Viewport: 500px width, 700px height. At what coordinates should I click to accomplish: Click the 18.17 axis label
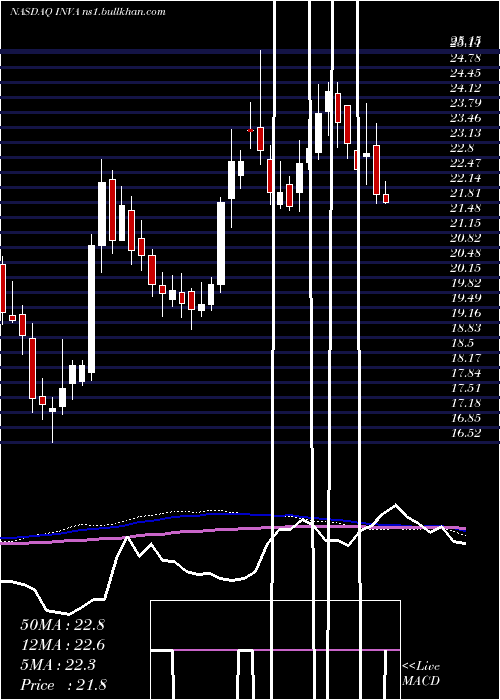[466, 358]
